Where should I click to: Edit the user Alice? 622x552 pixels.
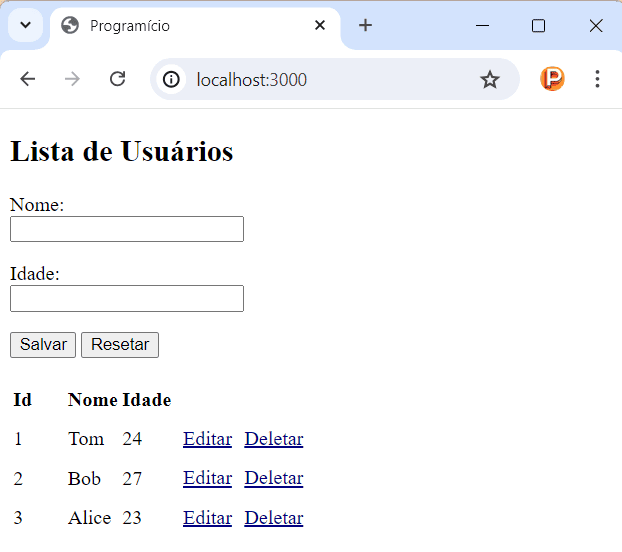point(207,518)
